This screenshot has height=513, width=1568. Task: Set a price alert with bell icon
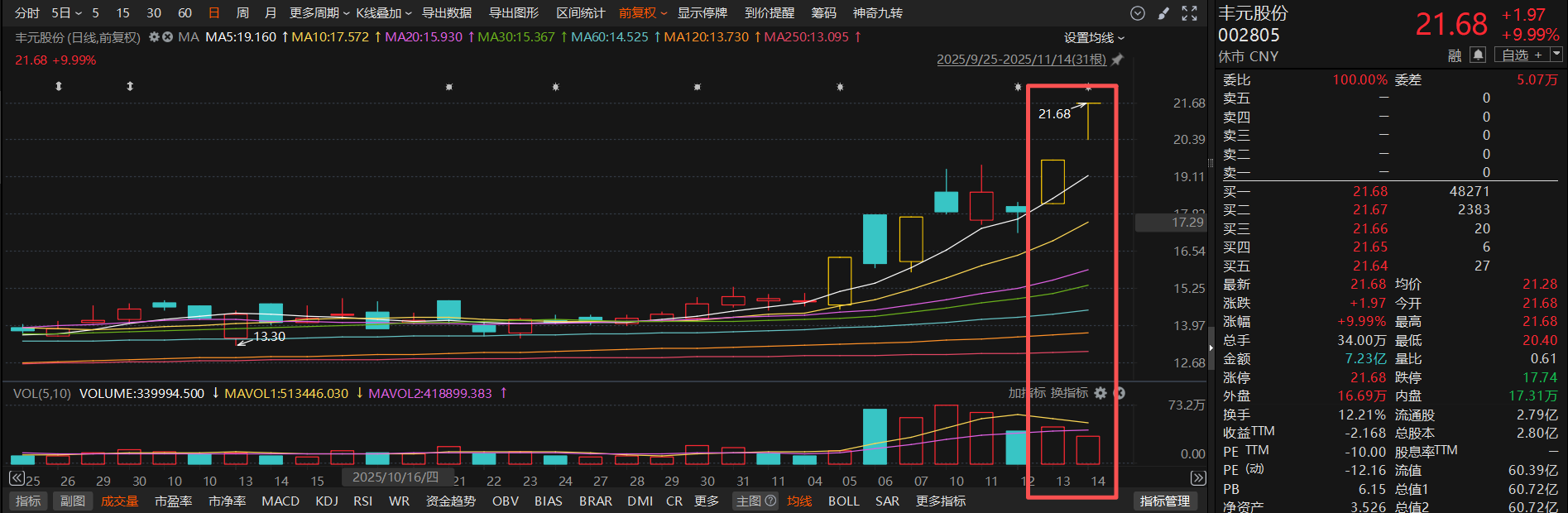click(x=1478, y=55)
